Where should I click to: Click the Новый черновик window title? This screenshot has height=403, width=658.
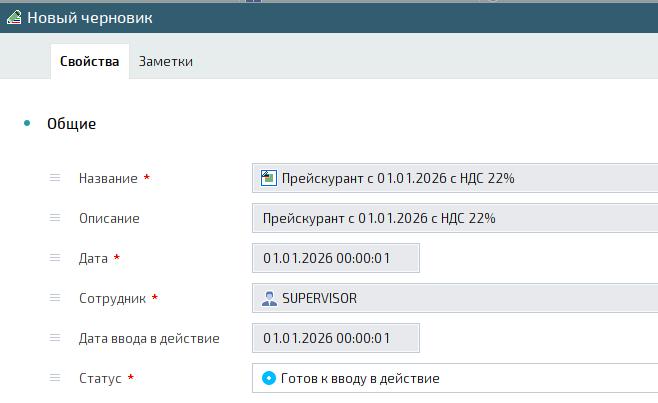click(90, 18)
